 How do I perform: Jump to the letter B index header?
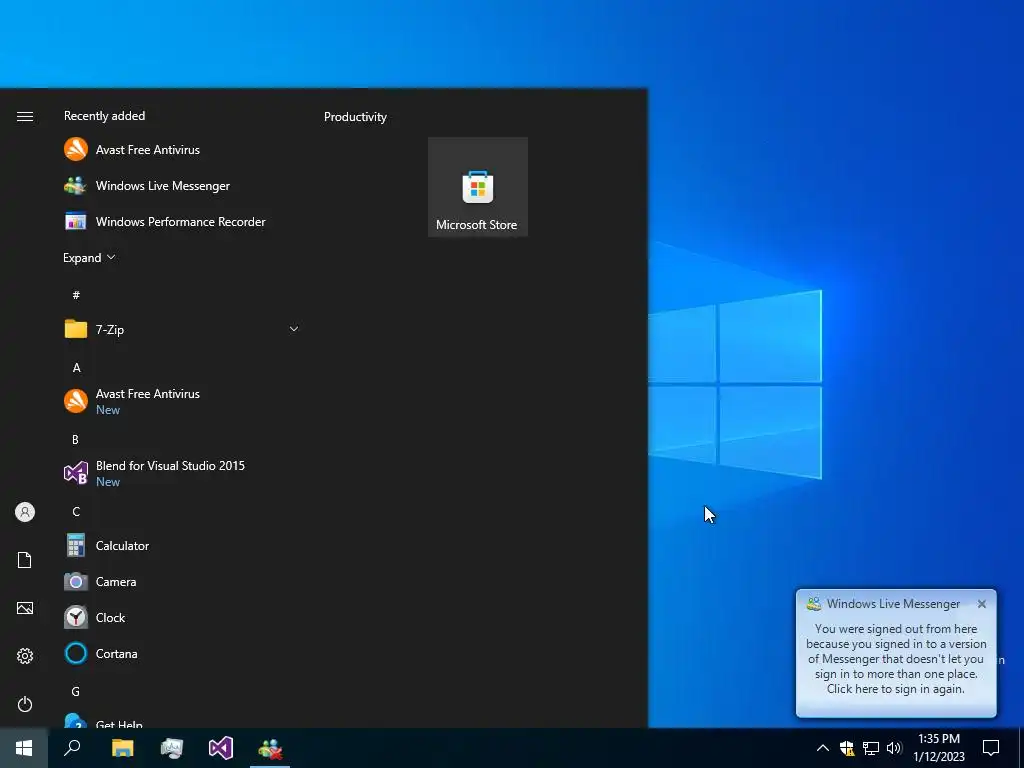(75, 440)
